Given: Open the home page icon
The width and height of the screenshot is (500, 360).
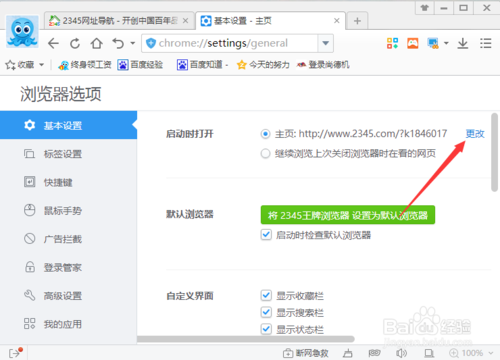Looking at the screenshot, I should point(97,43).
